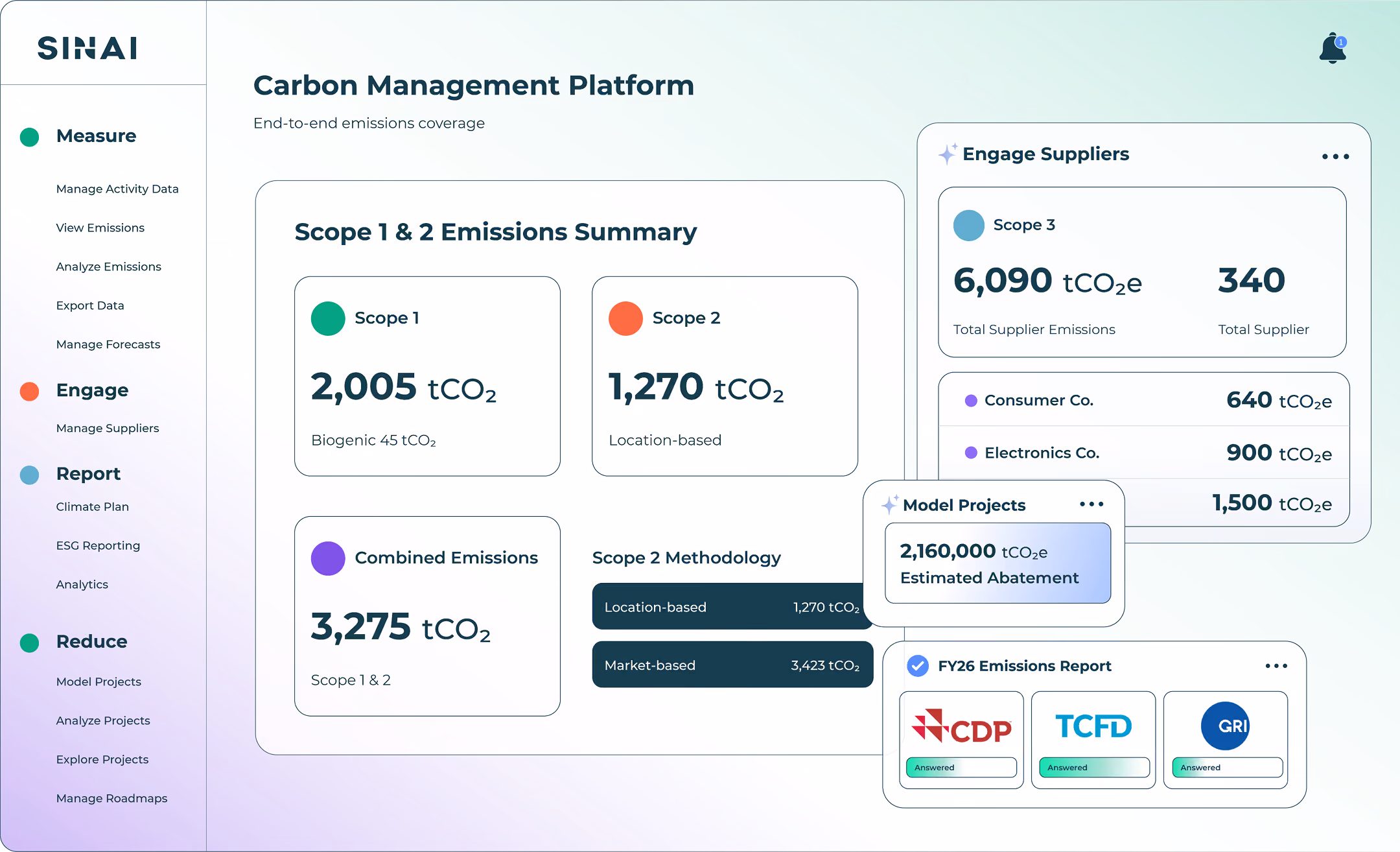This screenshot has width=1400, height=852.
Task: Open Manage Suppliers
Action: 108,428
